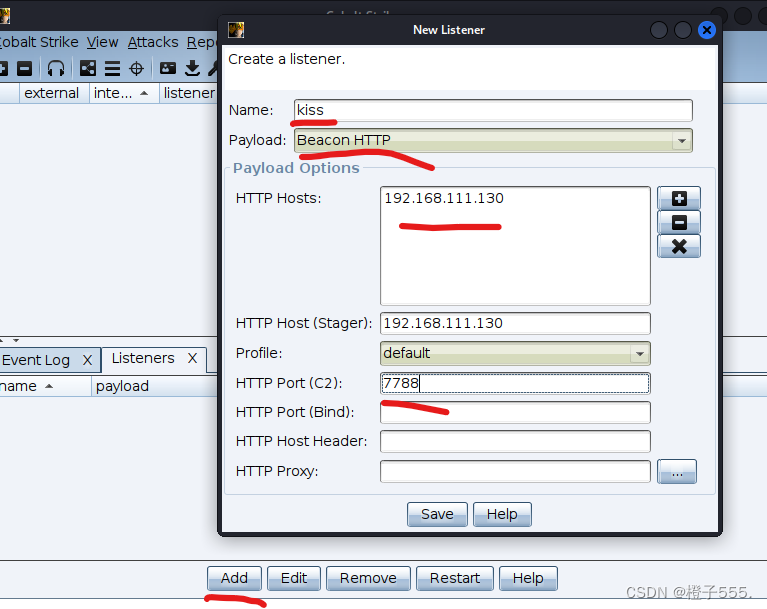Clear HTTP hosts with X icon
The height and width of the screenshot is (609, 767).
(x=679, y=246)
